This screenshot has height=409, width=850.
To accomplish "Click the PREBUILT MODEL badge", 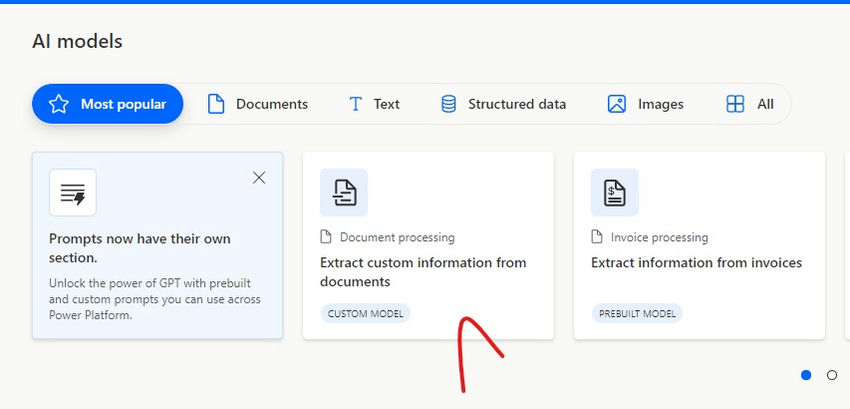I will pos(637,314).
